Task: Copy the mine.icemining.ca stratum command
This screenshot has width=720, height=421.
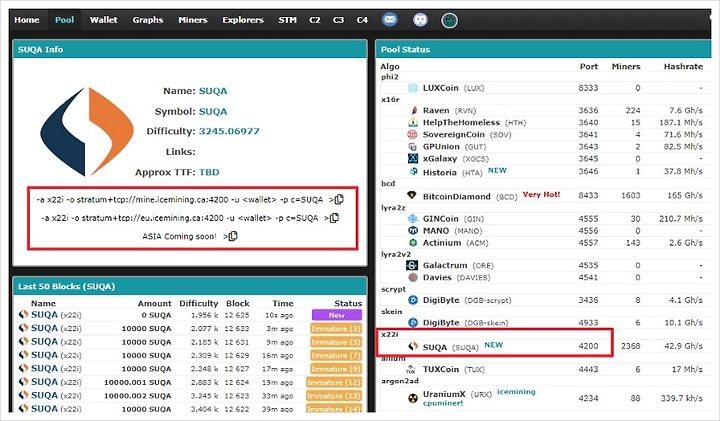Action: coord(339,199)
